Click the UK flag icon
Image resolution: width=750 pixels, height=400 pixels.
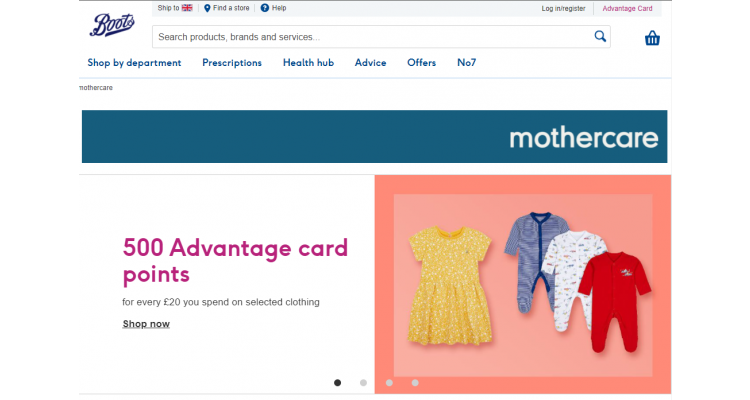187,8
